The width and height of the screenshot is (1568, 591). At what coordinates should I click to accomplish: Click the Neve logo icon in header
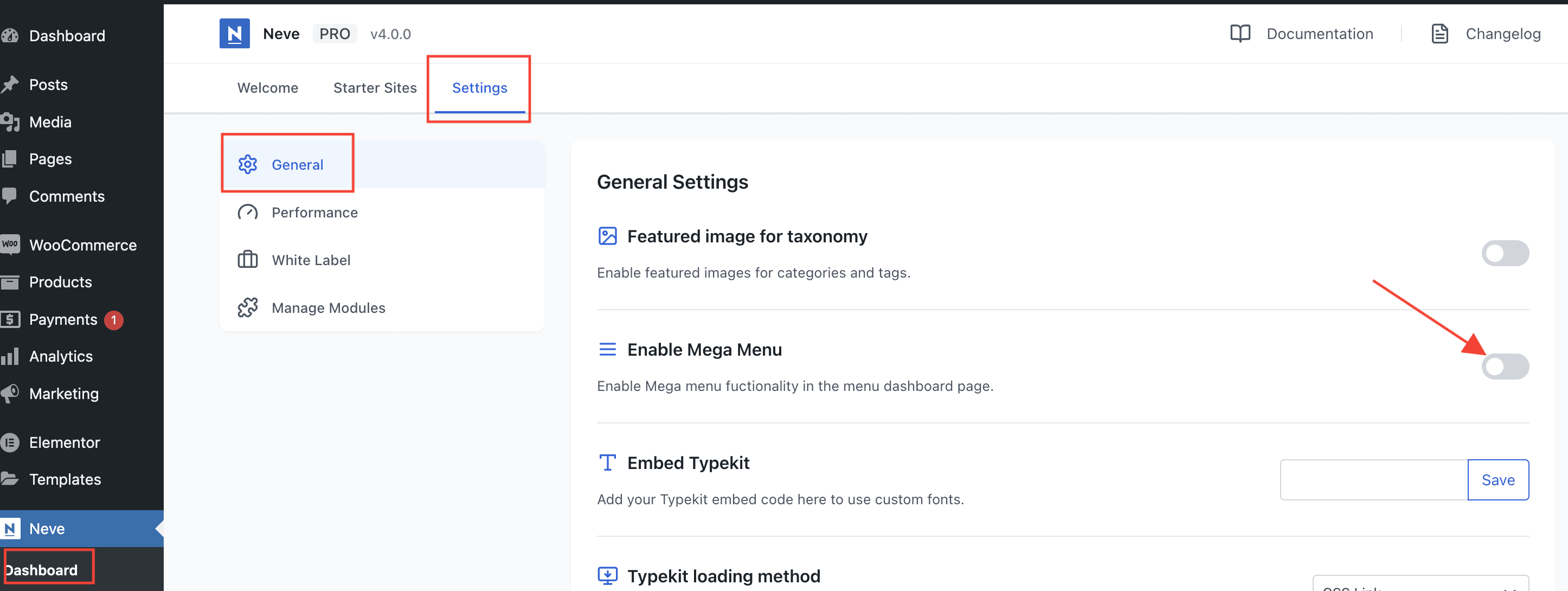click(234, 34)
